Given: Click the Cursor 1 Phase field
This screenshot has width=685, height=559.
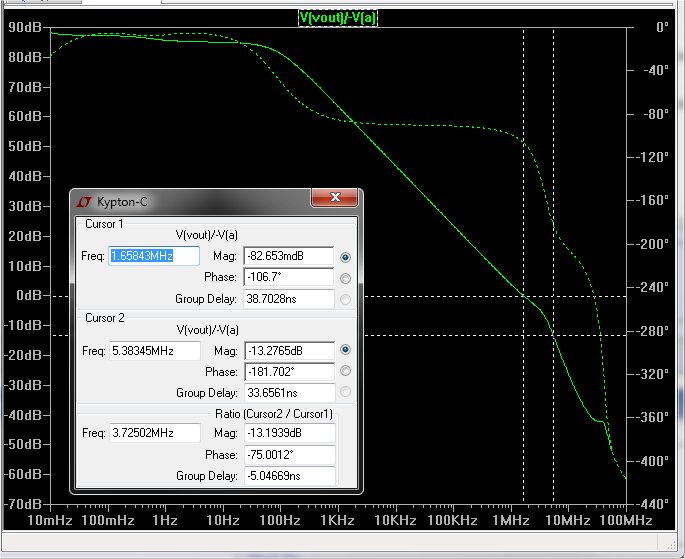Looking at the screenshot, I should pos(288,277).
